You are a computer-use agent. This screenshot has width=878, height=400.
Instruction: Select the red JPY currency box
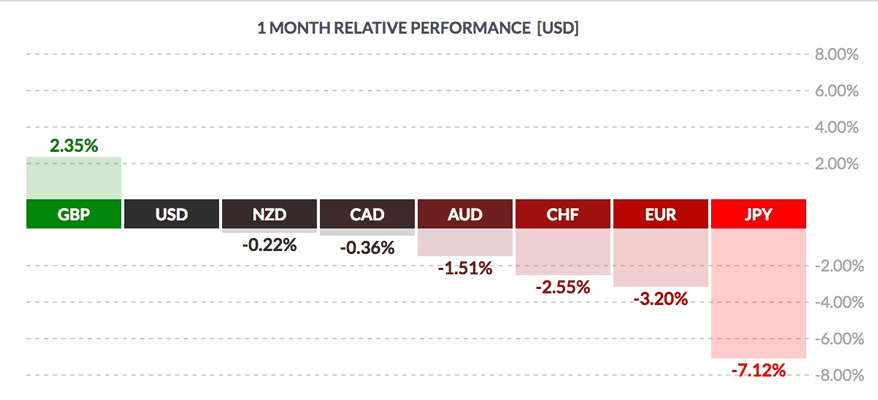point(758,213)
